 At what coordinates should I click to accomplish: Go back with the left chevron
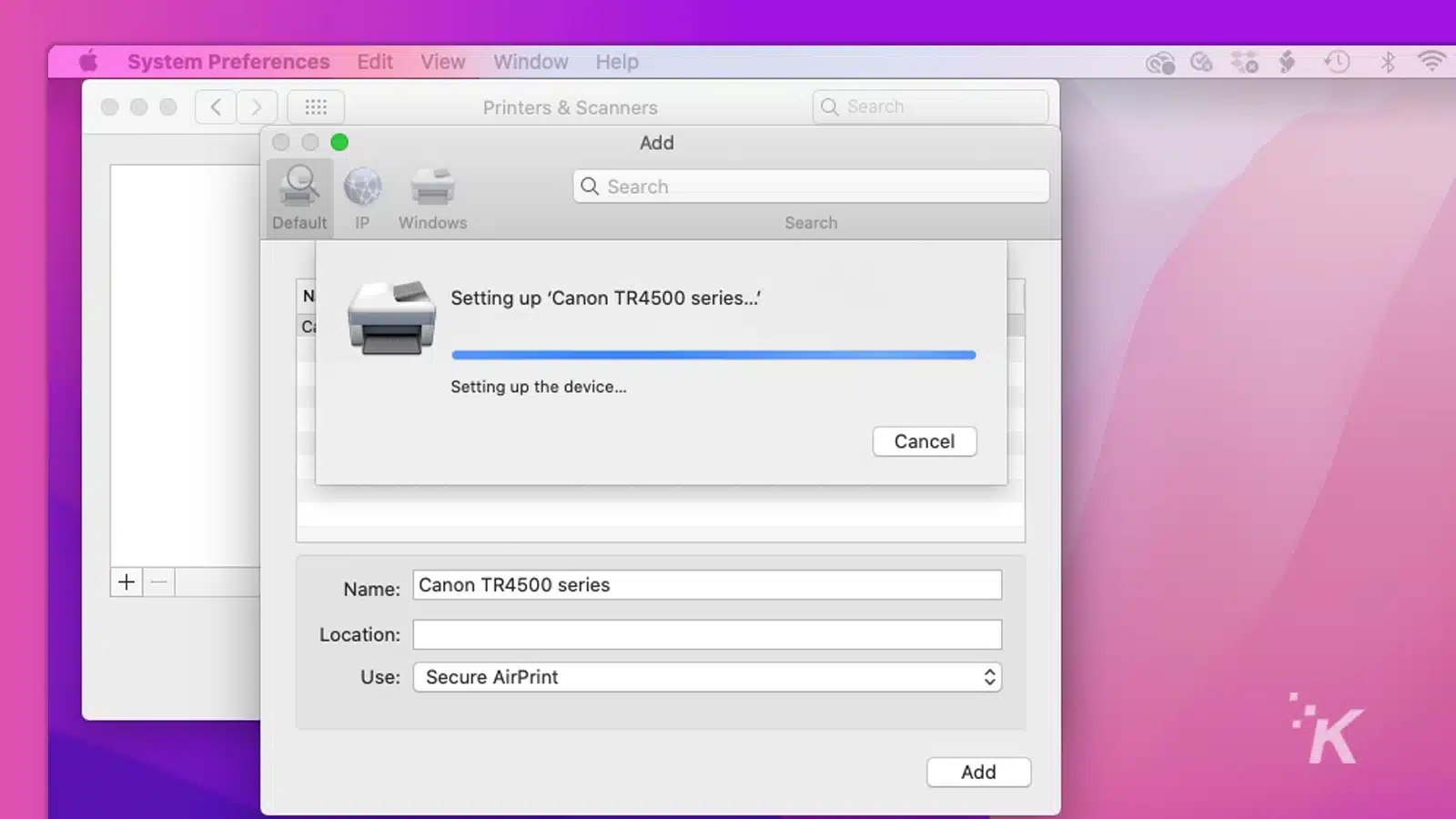(216, 107)
